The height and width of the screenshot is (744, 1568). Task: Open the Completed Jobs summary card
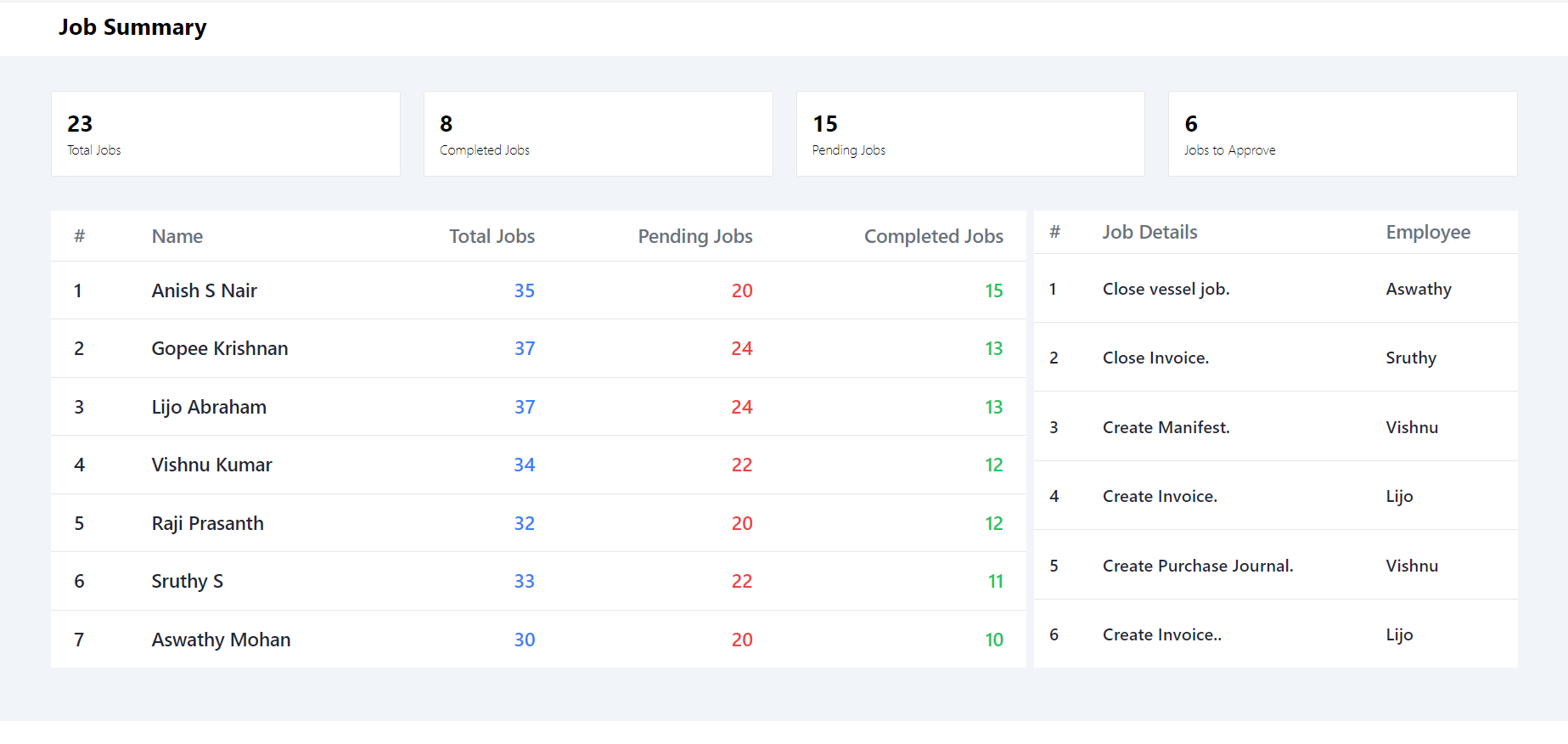click(x=598, y=133)
